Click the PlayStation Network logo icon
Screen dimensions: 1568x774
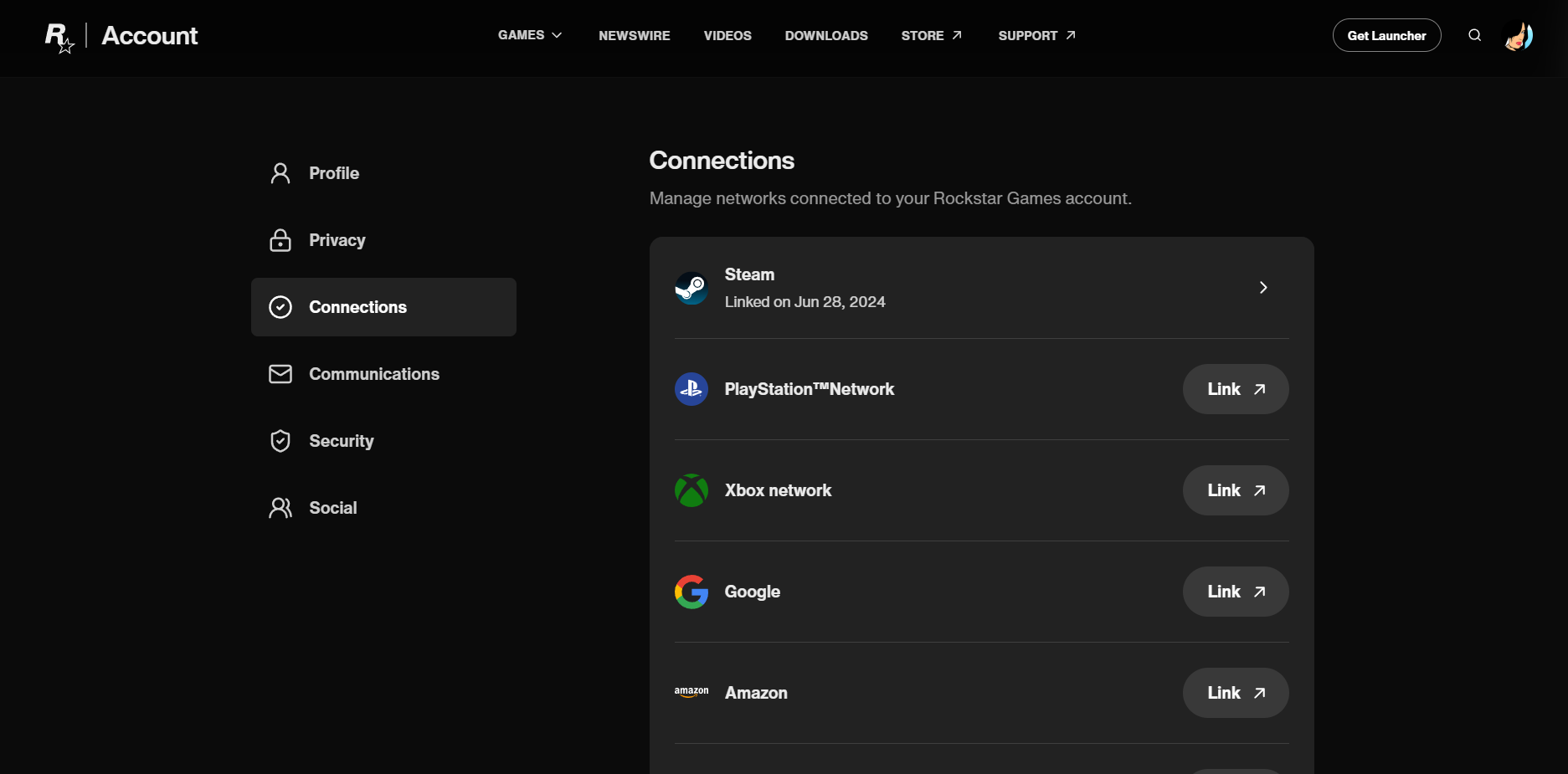pyautogui.click(x=691, y=389)
